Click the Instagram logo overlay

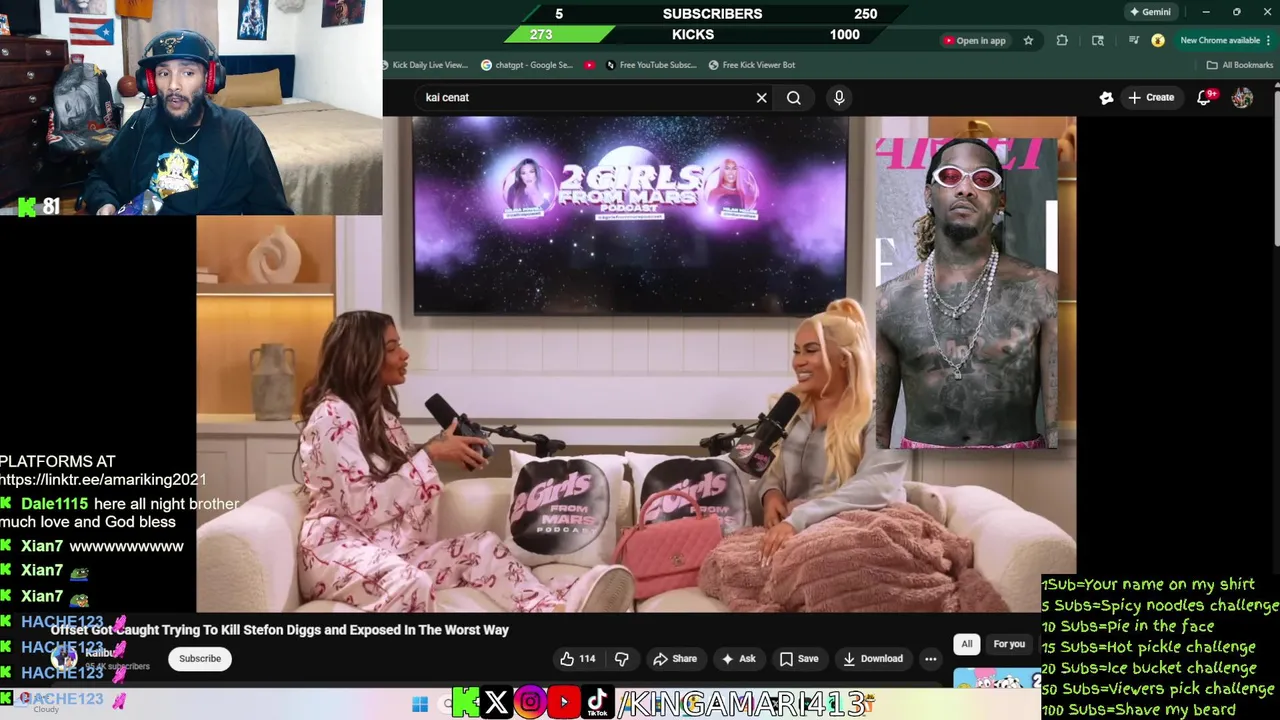click(x=530, y=703)
